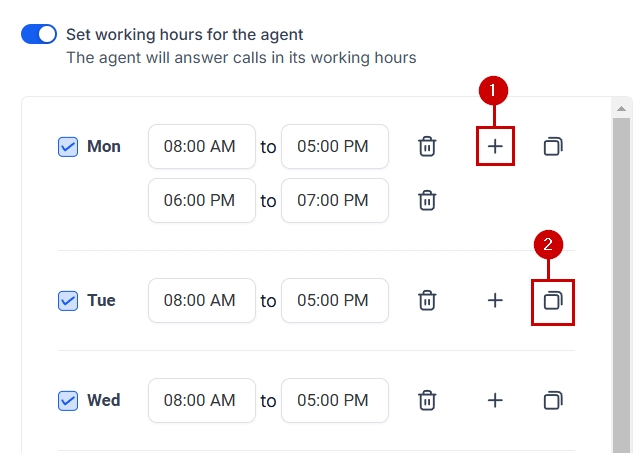Remove Tuesday's time slot with the trash icon
The height and width of the screenshot is (453, 642).
(427, 300)
